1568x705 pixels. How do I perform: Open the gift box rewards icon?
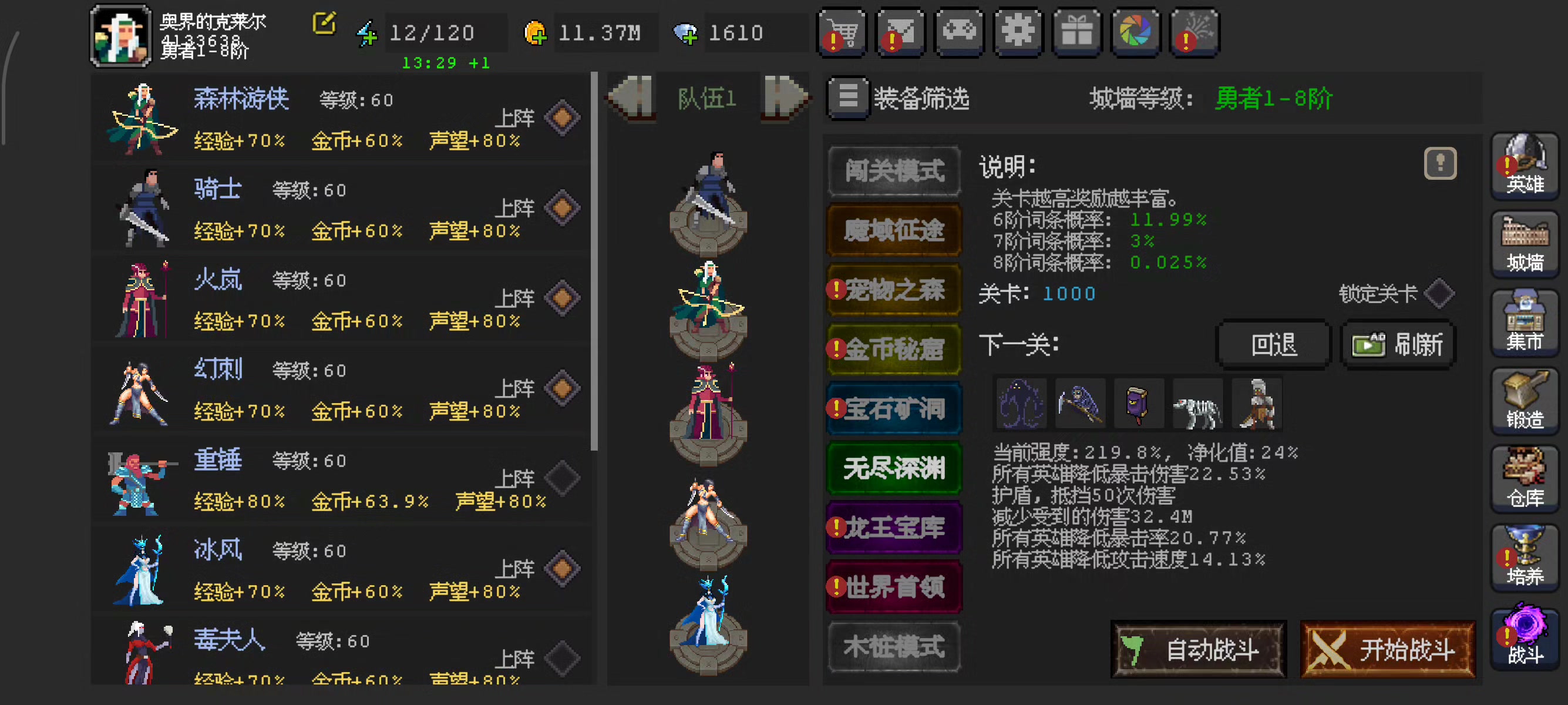pos(1077,32)
